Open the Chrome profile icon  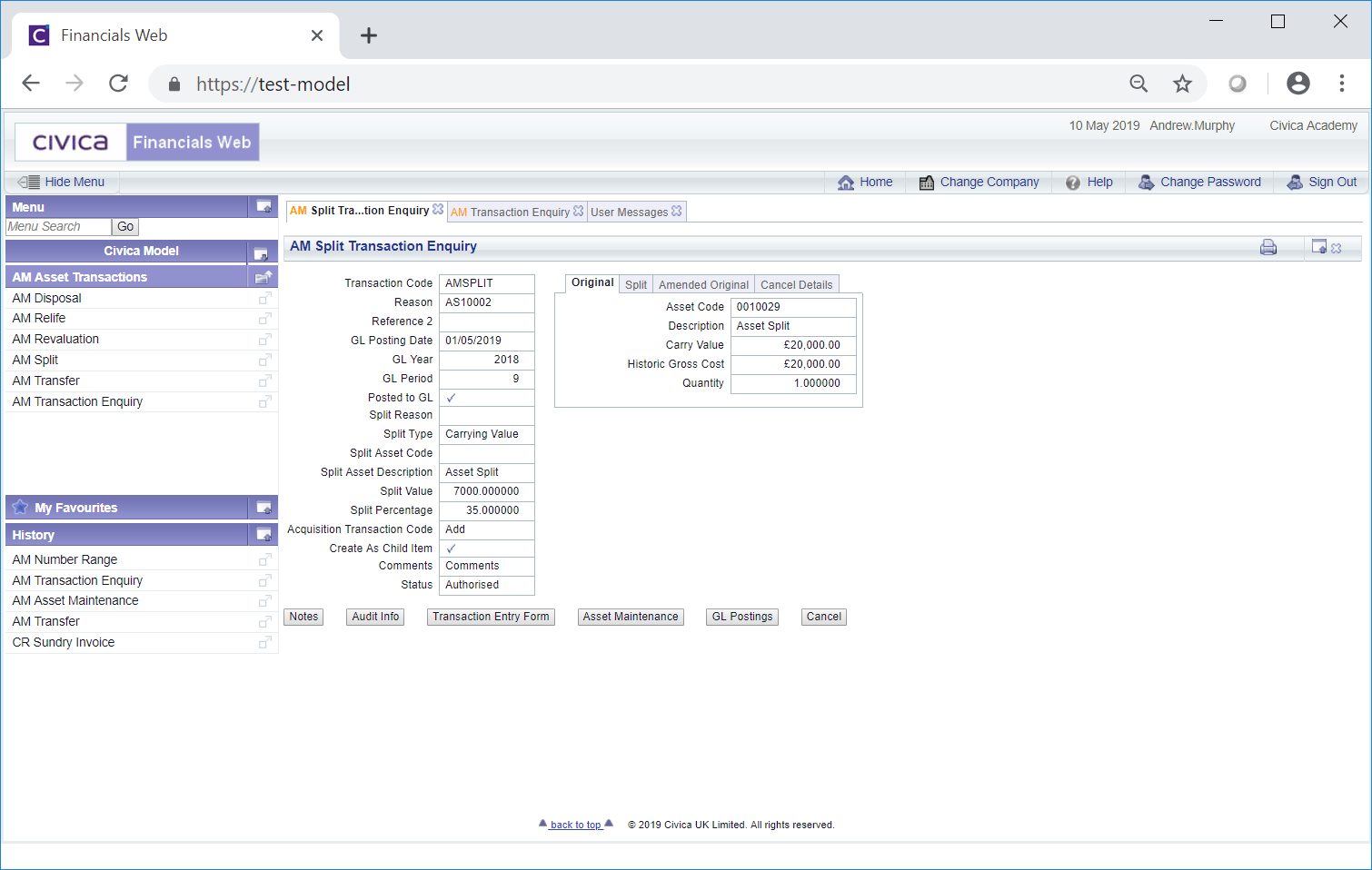pyautogui.click(x=1298, y=84)
